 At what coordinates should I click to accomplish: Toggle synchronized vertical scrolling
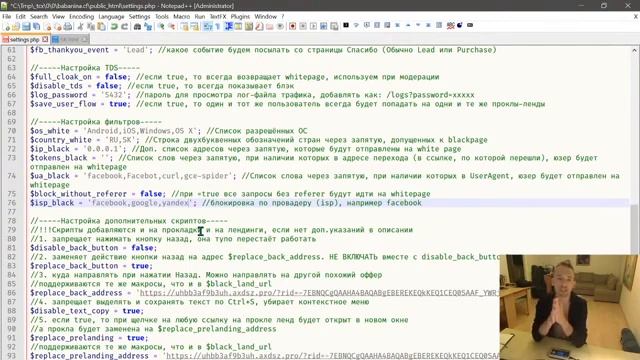click(184, 26)
